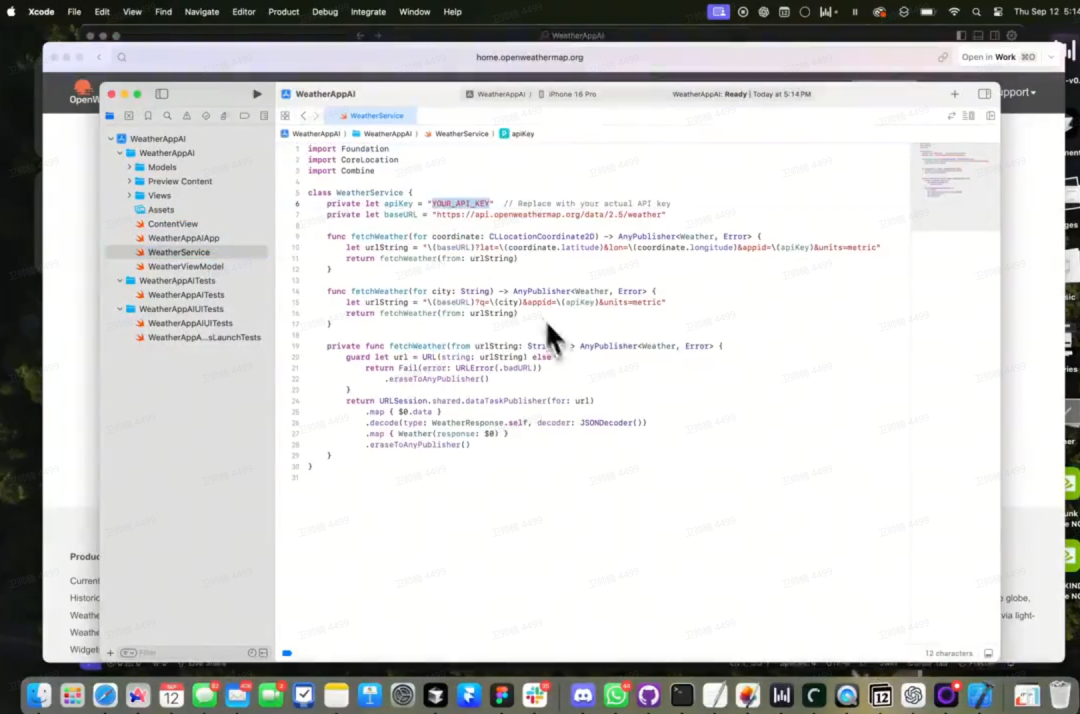The width and height of the screenshot is (1080, 714).
Task: Collapse the WeatherAppAIUITests group
Action: coord(120,309)
